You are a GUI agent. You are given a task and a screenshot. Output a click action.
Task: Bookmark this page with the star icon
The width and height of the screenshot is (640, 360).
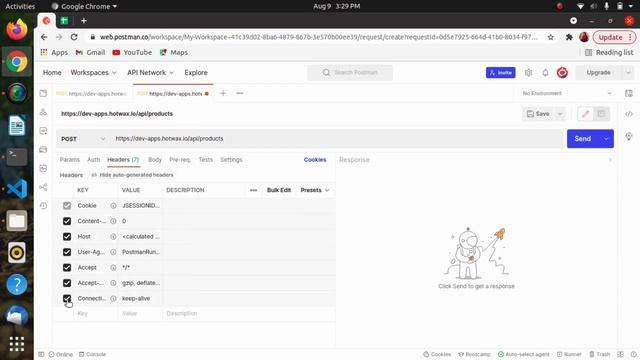point(551,37)
